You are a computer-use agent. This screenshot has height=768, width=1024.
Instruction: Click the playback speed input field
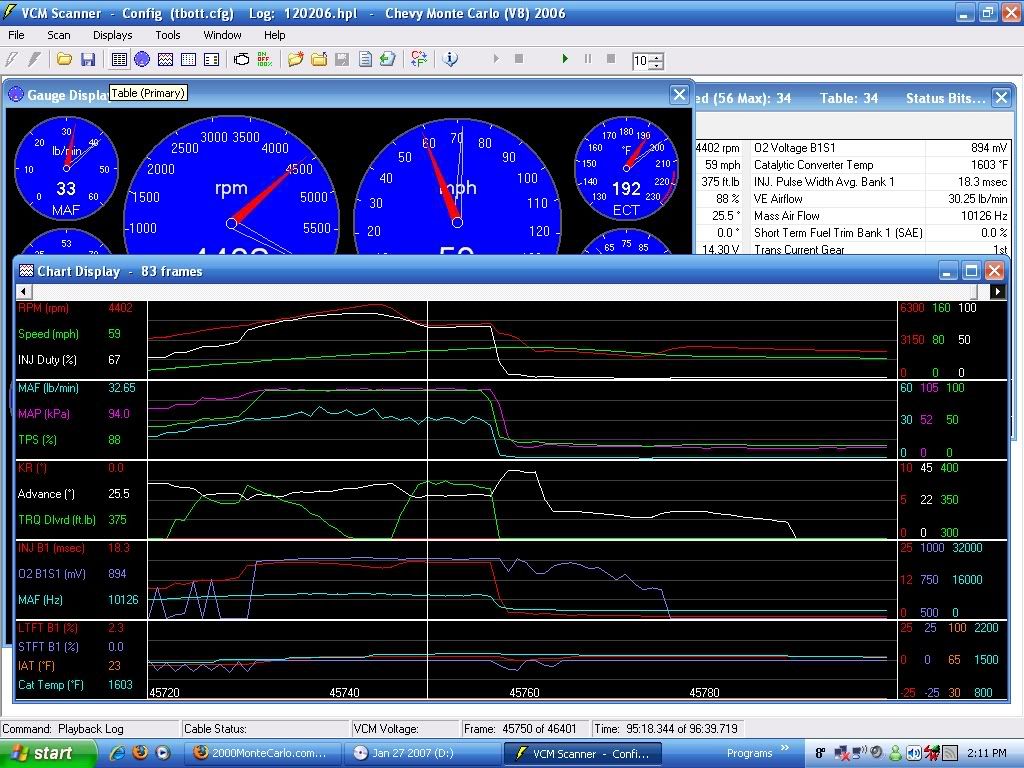640,61
